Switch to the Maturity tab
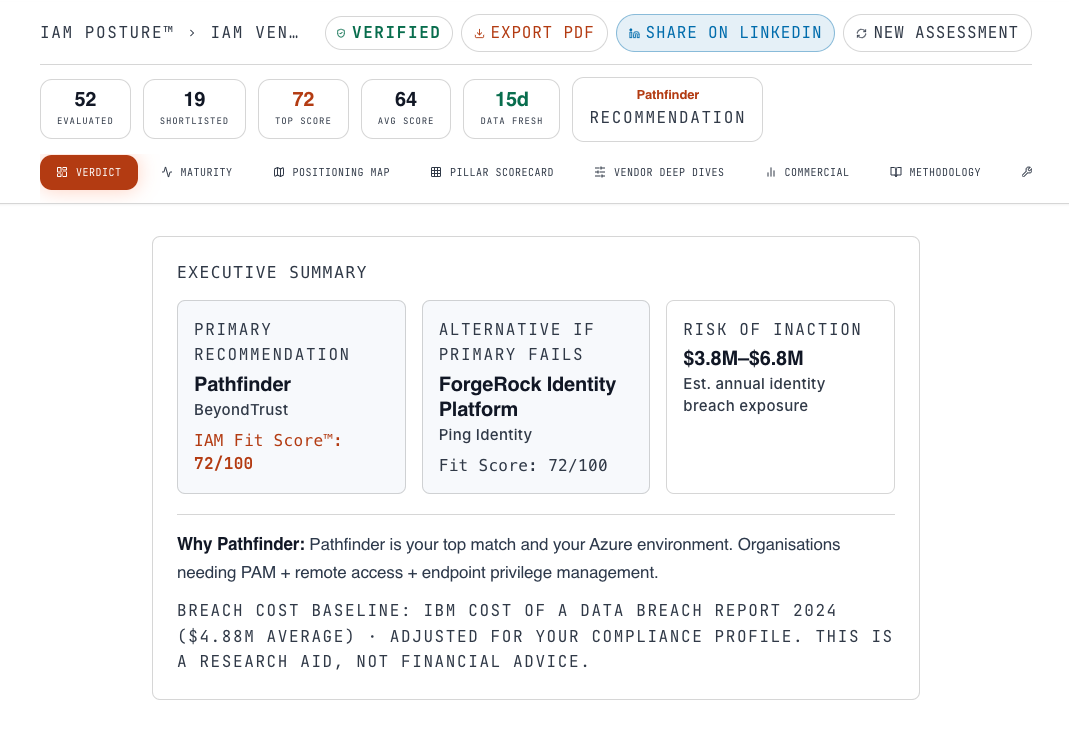 click(197, 172)
